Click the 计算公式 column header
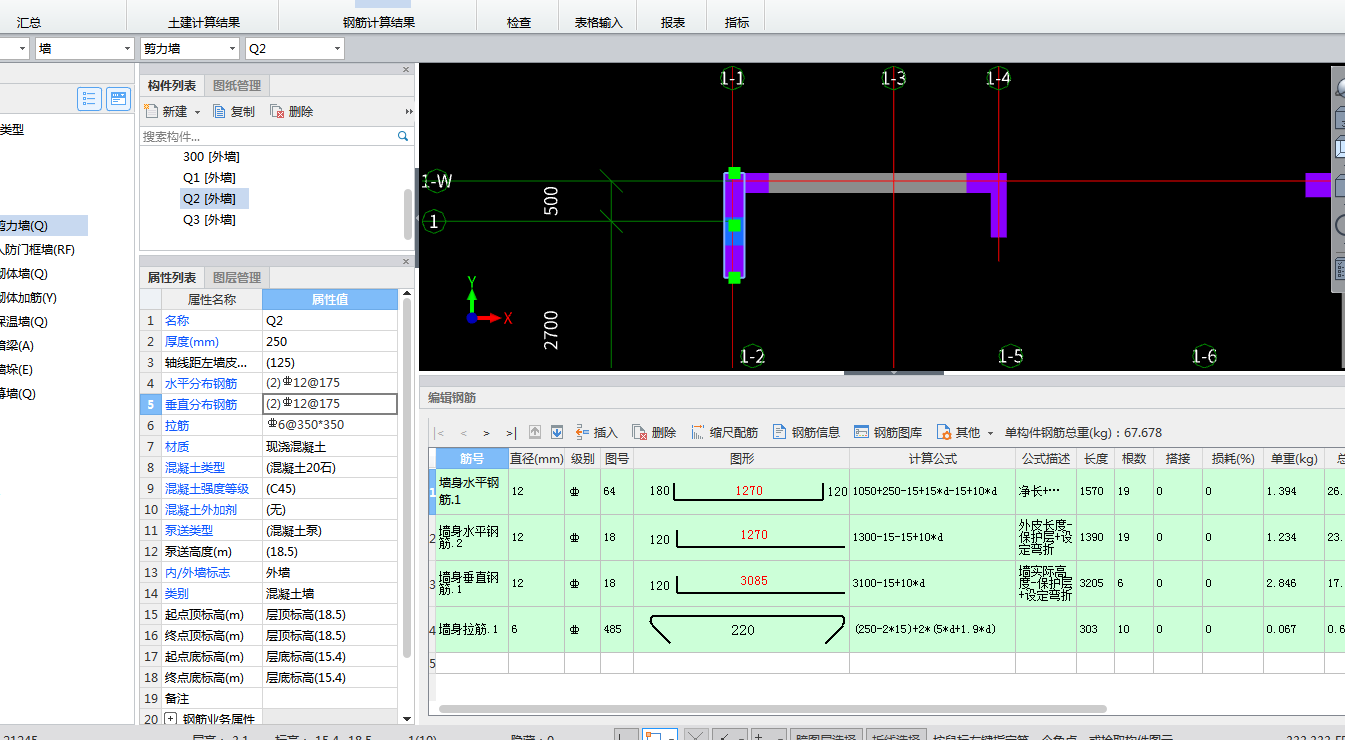The height and width of the screenshot is (740, 1345). [932, 459]
